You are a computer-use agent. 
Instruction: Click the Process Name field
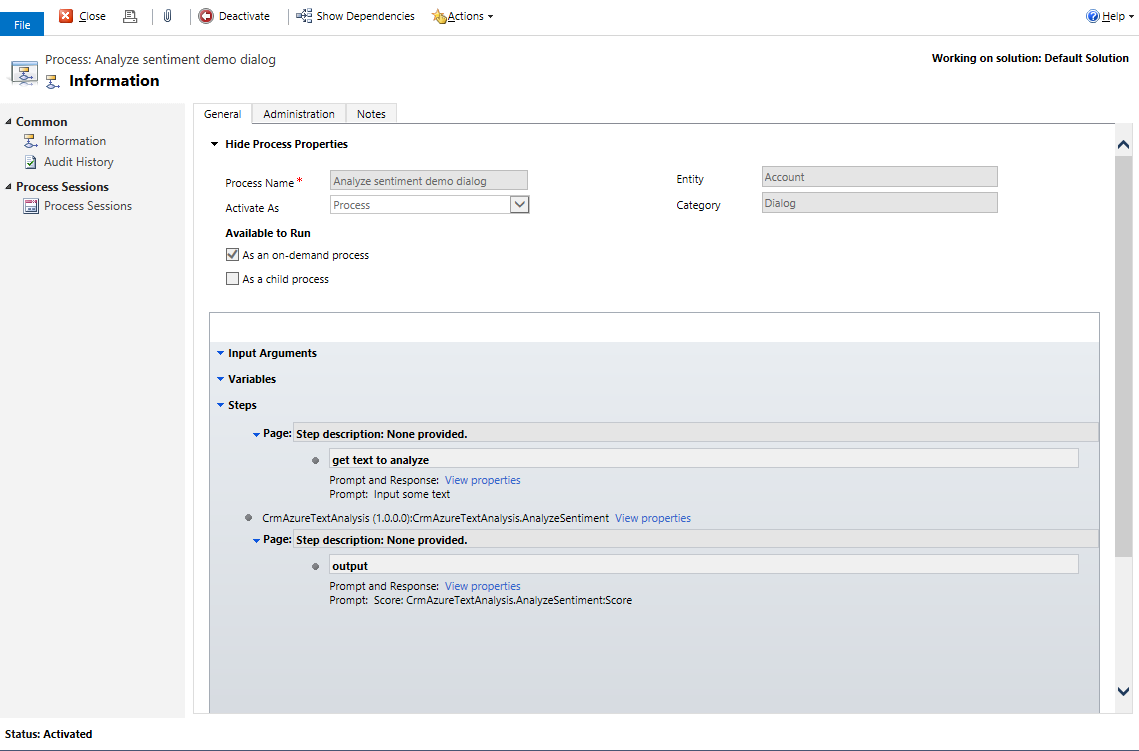429,181
